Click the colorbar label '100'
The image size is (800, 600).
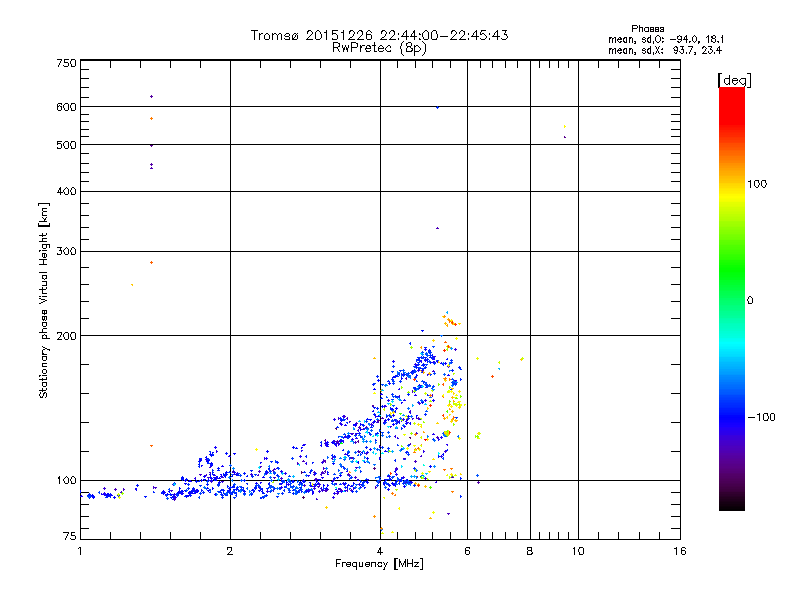pyautogui.click(x=757, y=184)
